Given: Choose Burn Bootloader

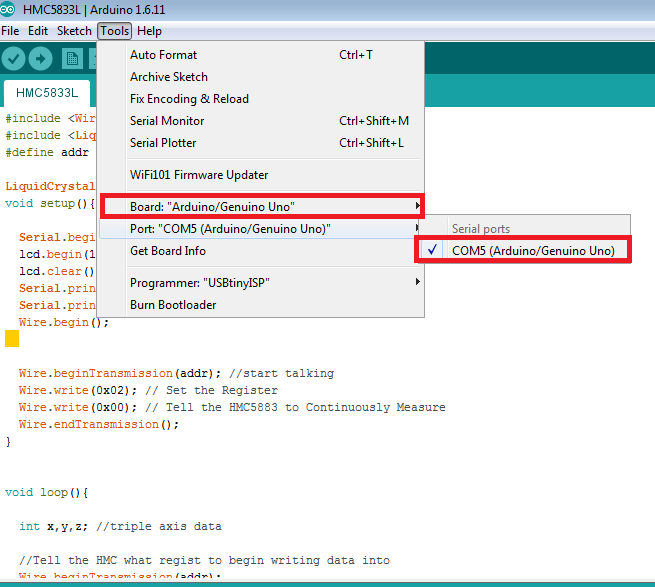Looking at the screenshot, I should [261, 305].
